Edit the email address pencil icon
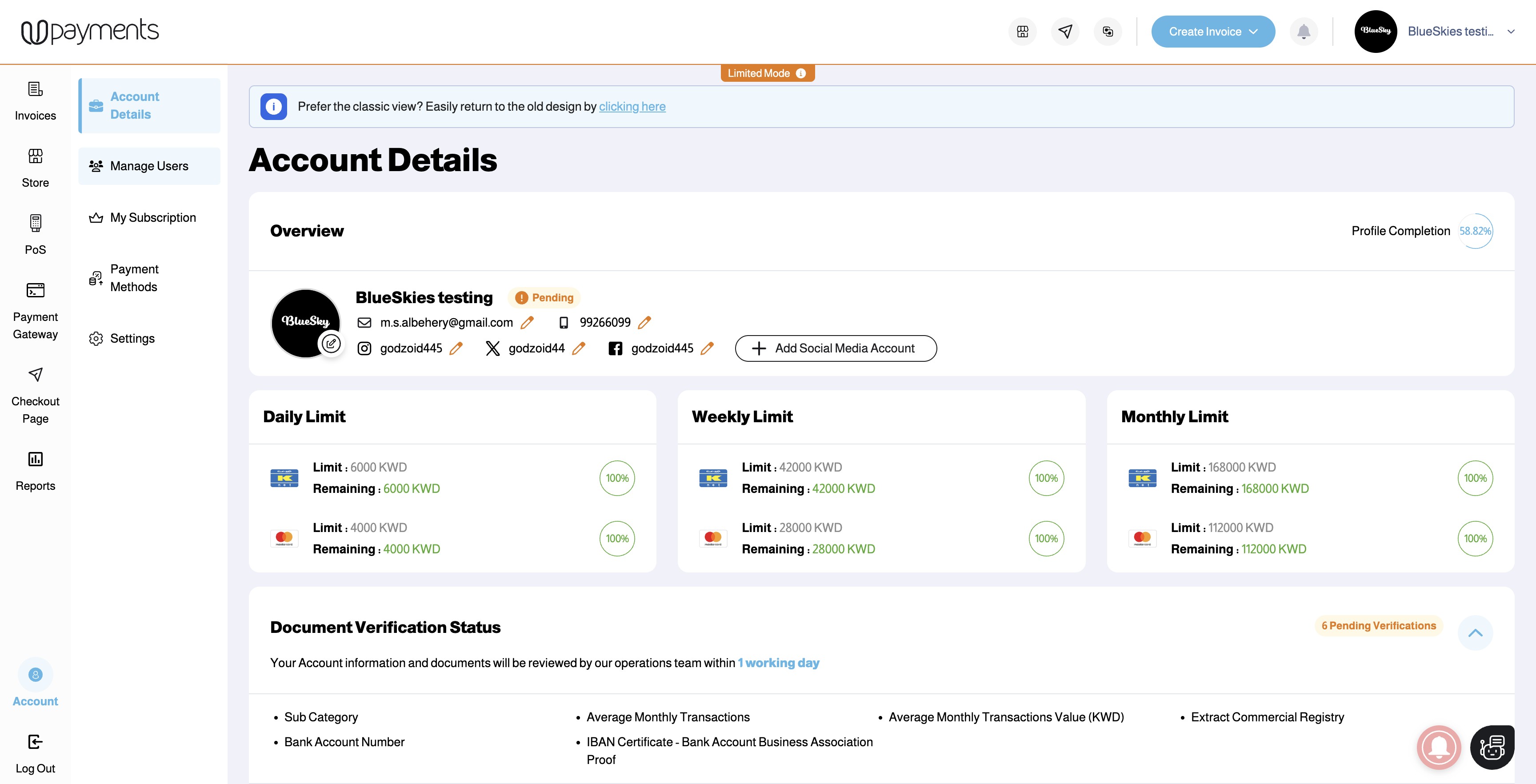 click(527, 323)
